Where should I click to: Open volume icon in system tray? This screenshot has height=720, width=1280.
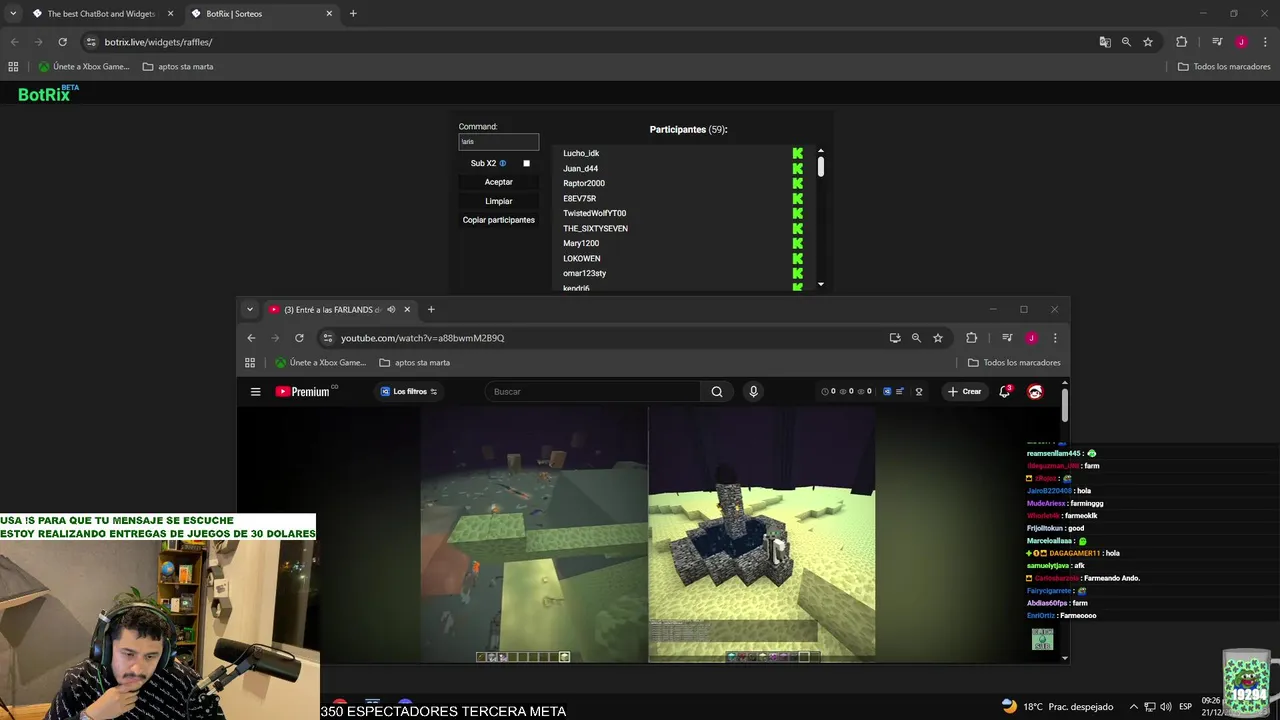point(1166,707)
